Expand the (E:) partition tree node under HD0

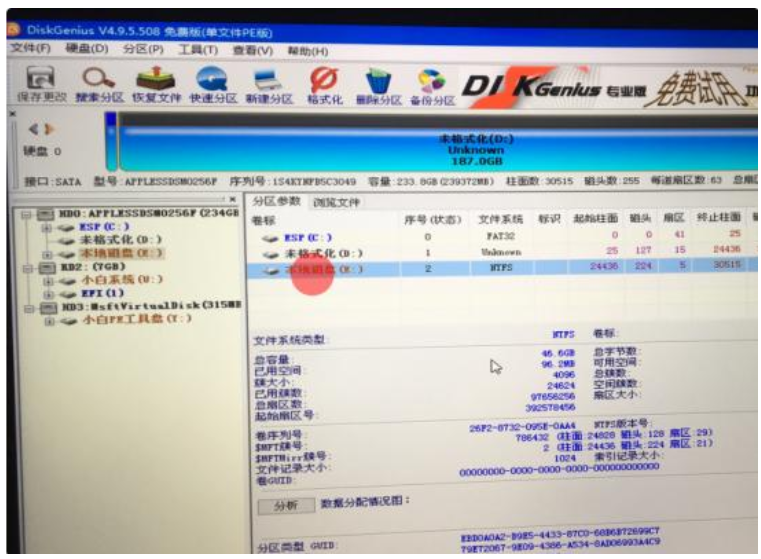tap(47, 254)
